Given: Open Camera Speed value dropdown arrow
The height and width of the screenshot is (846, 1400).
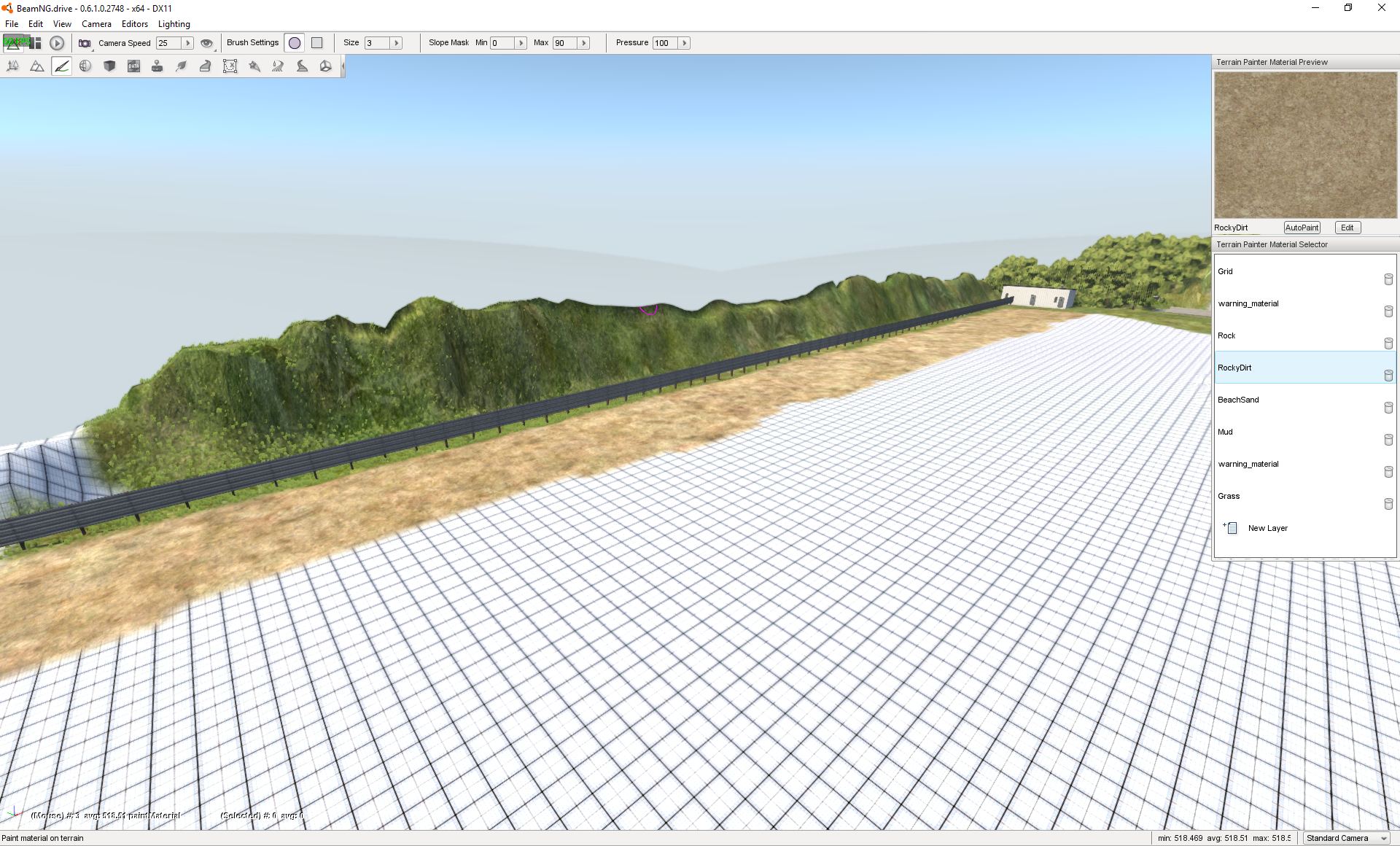Looking at the screenshot, I should [187, 43].
